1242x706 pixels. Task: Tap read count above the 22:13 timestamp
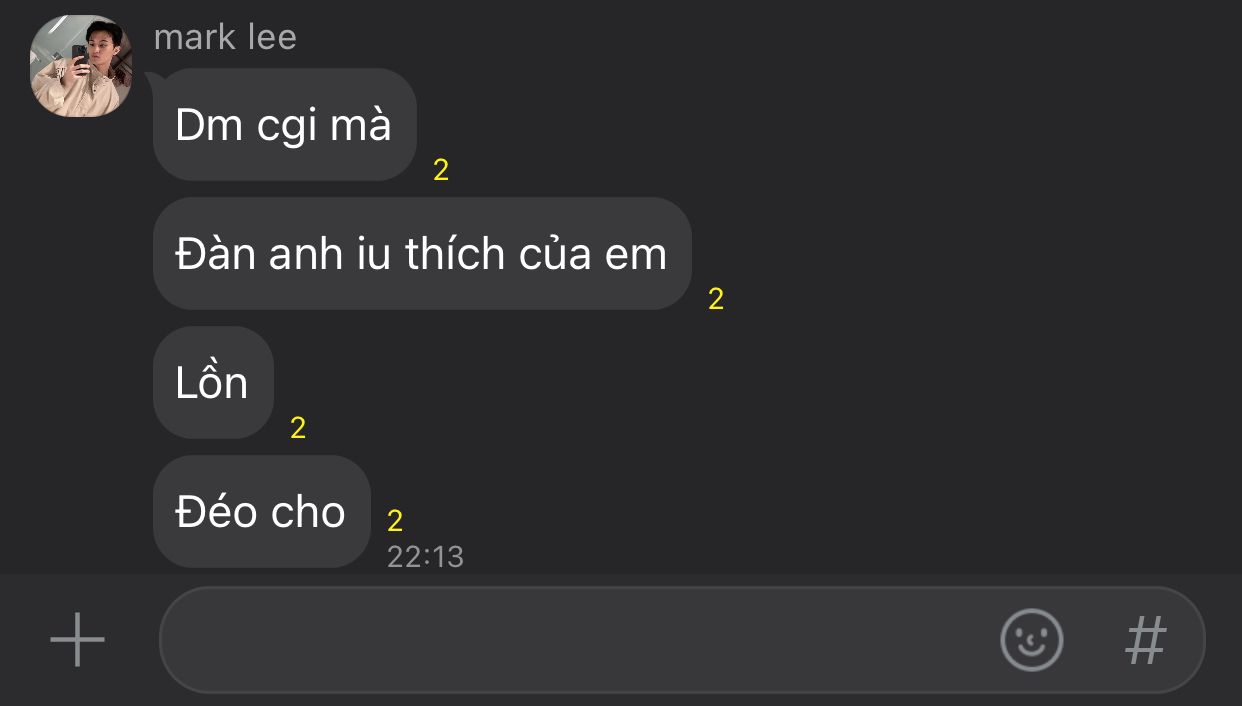tap(395, 521)
